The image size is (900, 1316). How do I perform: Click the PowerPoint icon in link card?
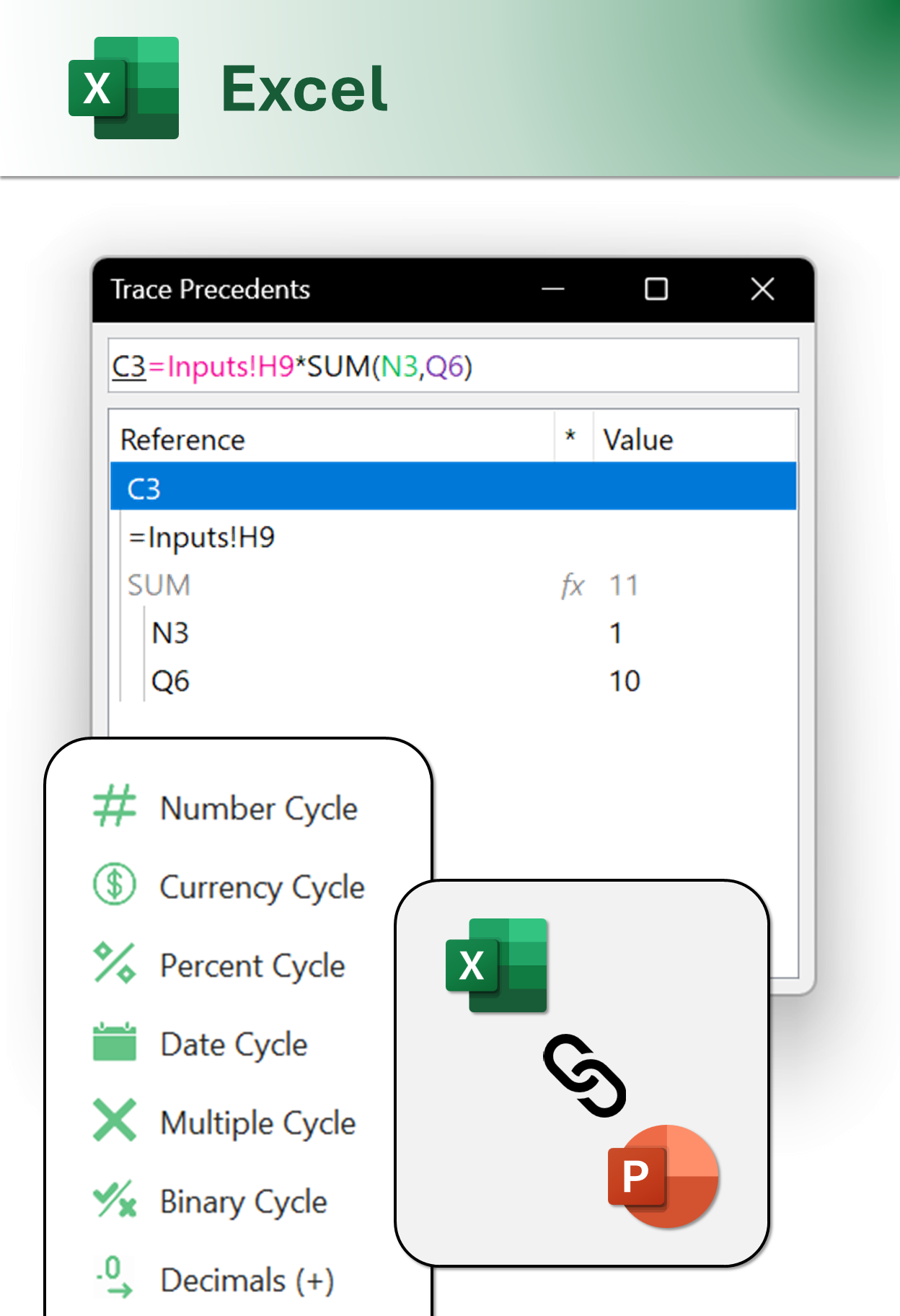click(x=663, y=1176)
